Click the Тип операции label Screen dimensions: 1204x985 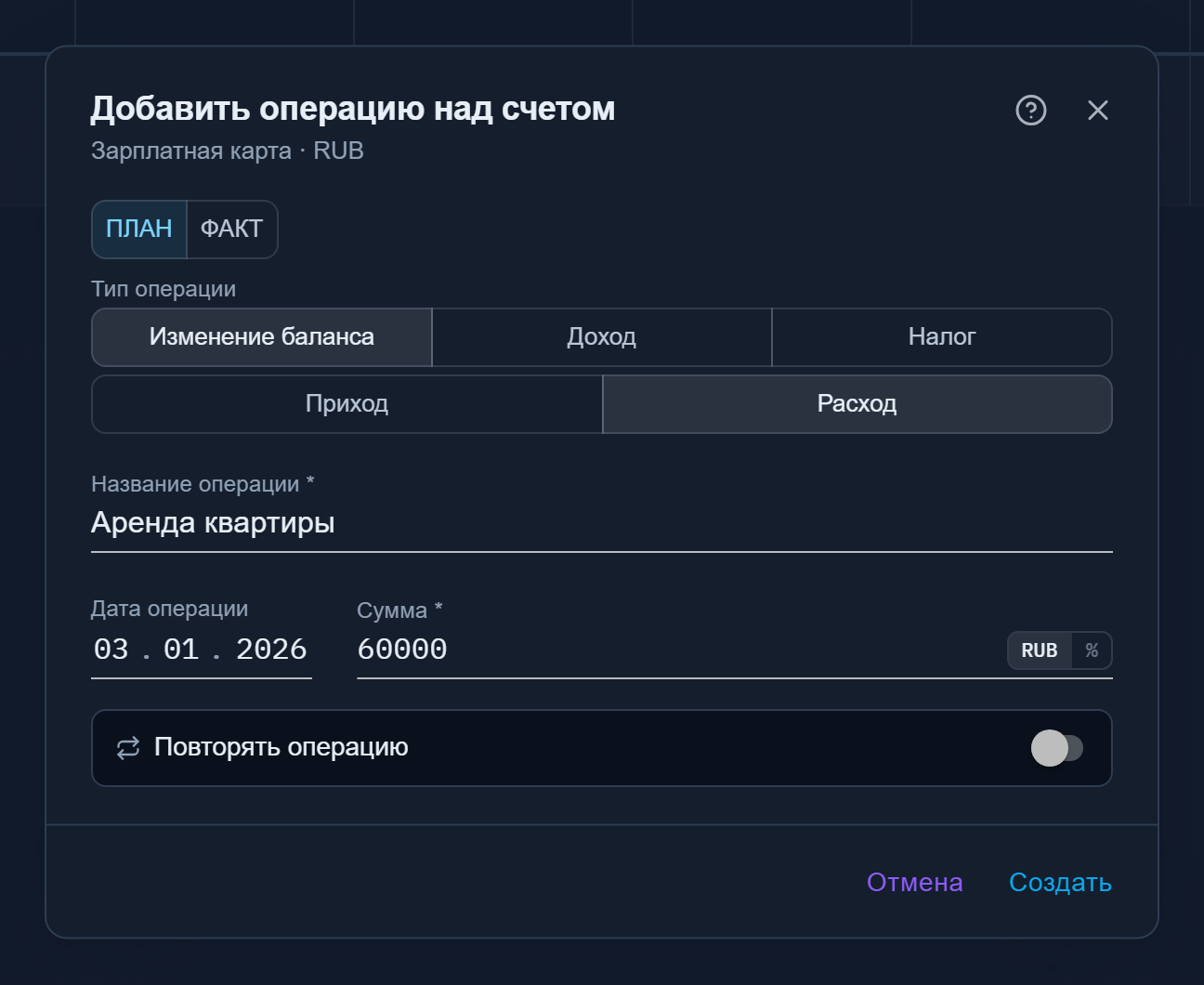[164, 289]
